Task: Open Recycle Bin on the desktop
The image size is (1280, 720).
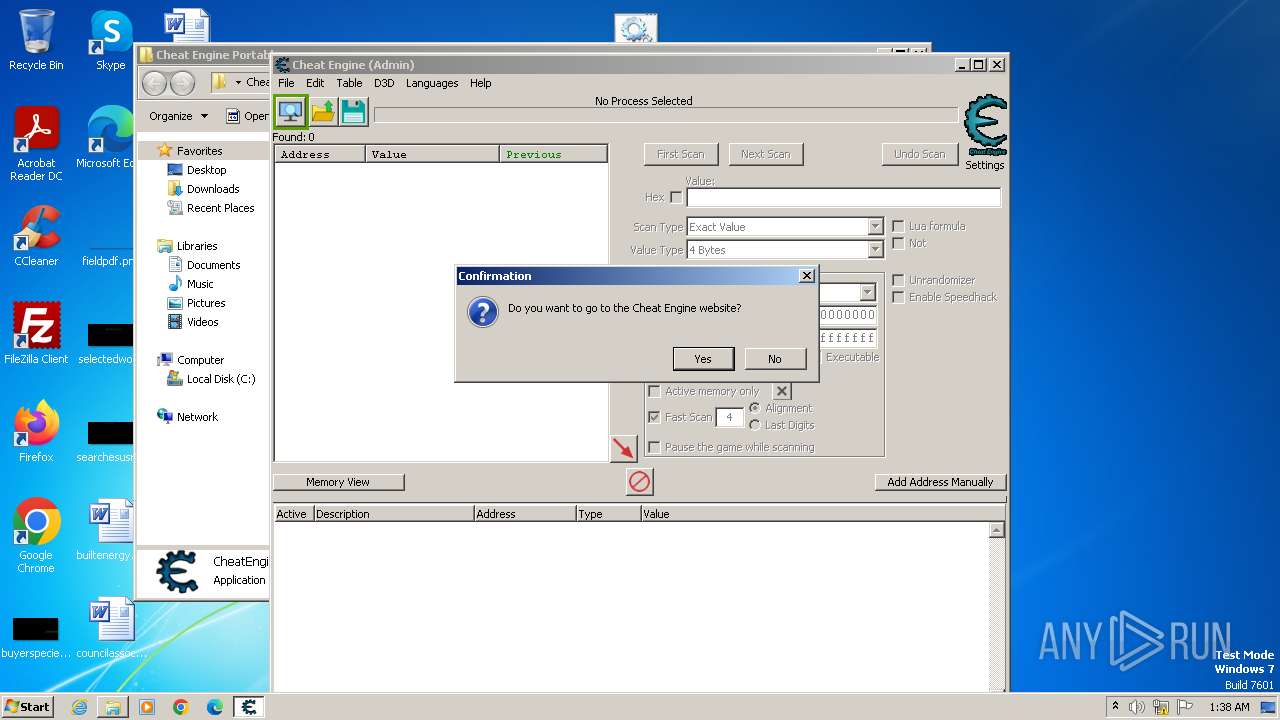Action: [x=36, y=40]
